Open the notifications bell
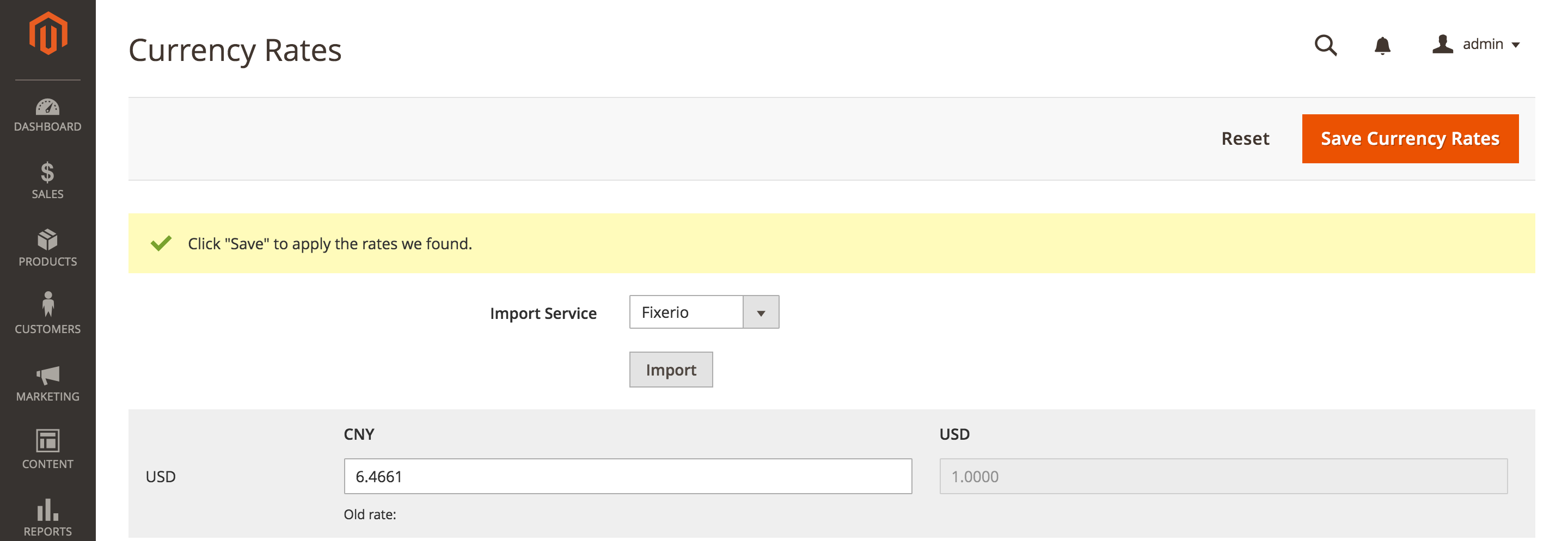Screen dimensions: 1568x541 coord(1382,45)
